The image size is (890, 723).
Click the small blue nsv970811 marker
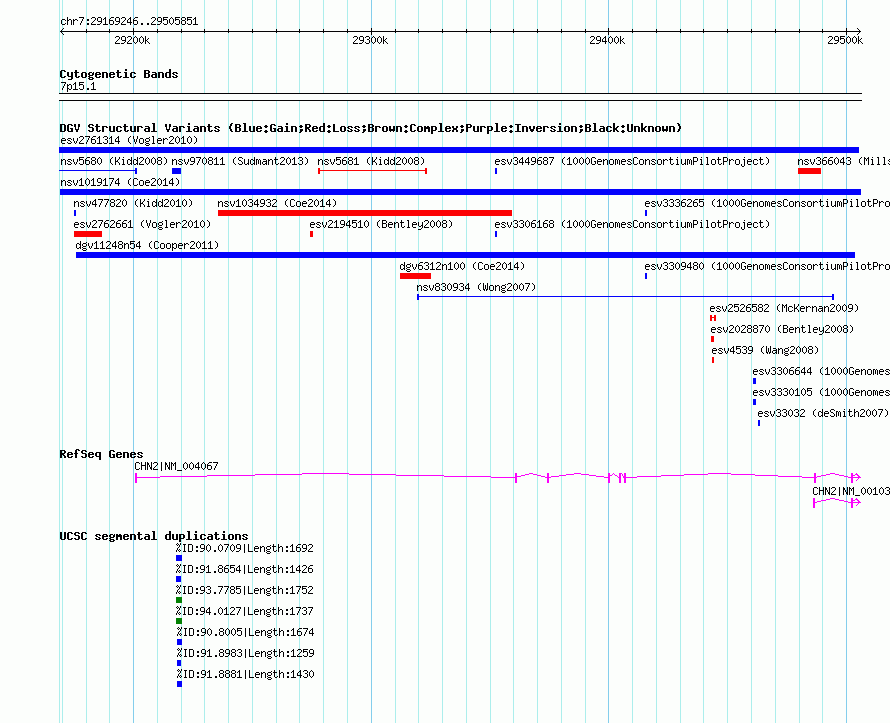(176, 171)
